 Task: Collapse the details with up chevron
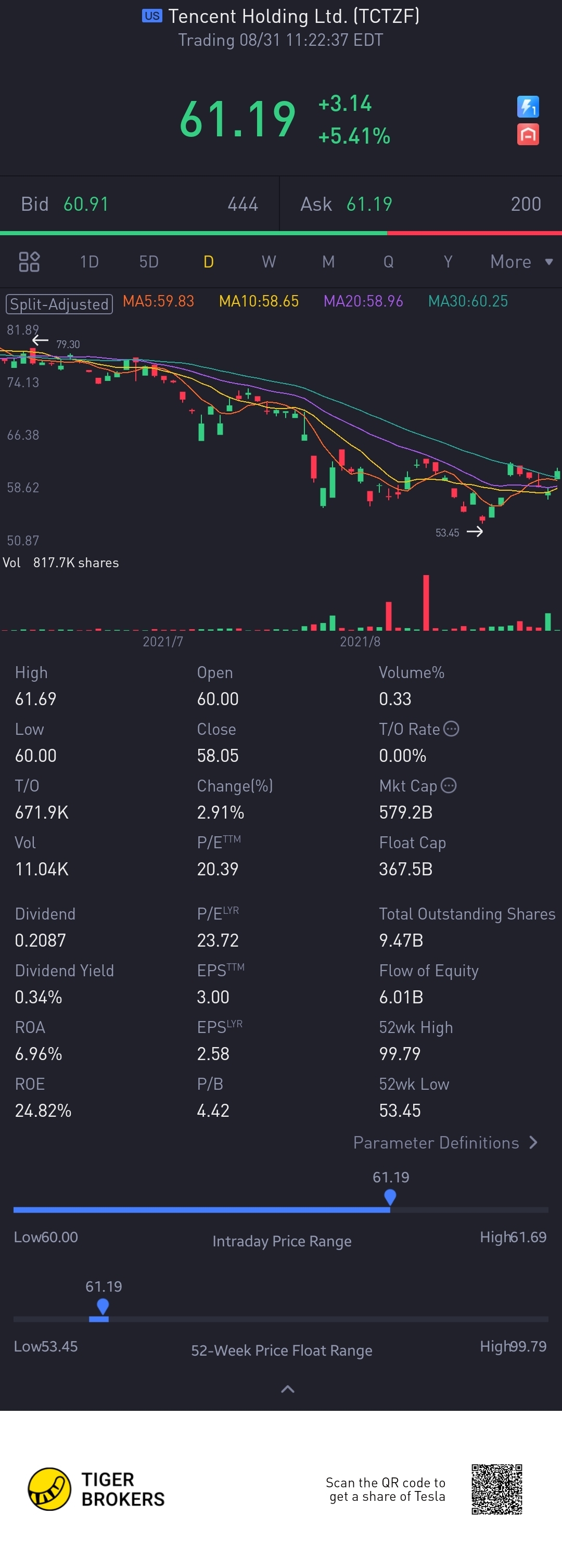[287, 1389]
